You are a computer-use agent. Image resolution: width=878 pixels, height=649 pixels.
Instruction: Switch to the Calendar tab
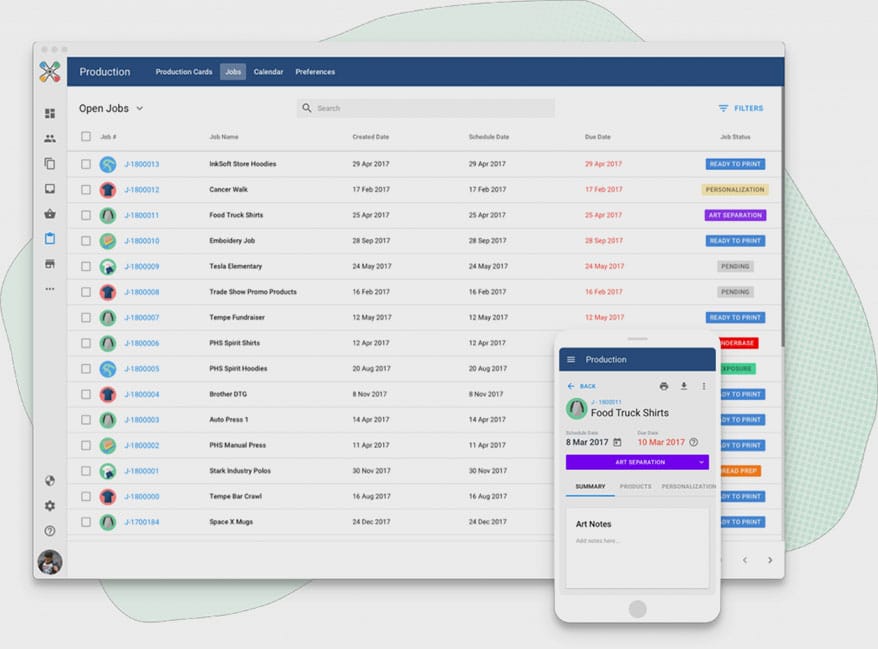click(268, 72)
